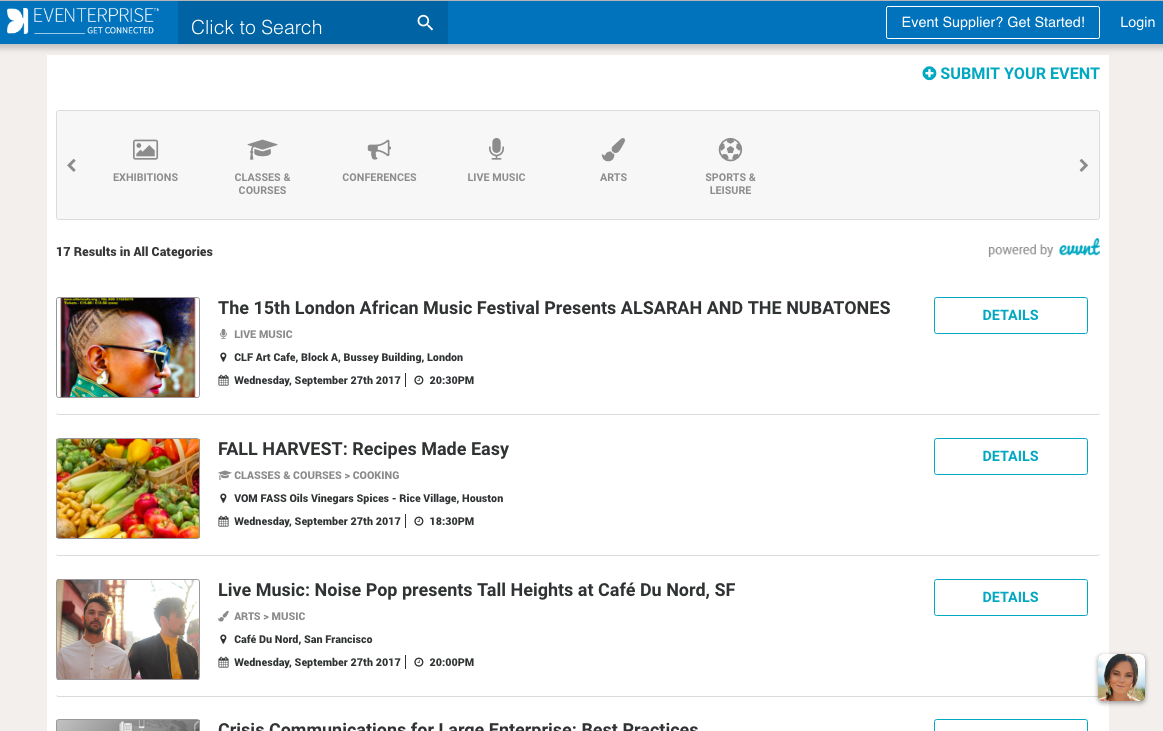This screenshot has width=1163, height=731.
Task: Click the clock icon beside 18:30PM
Action: 419,521
